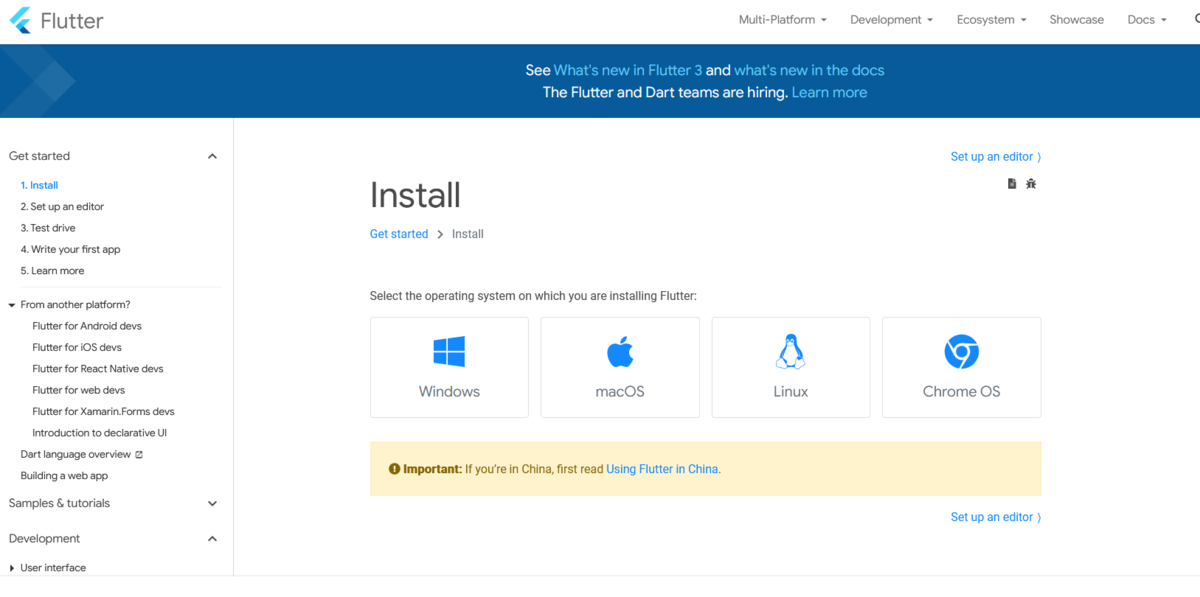This screenshot has width=1200, height=597.
Task: Go to 2. Set up an editor
Action: [62, 207]
